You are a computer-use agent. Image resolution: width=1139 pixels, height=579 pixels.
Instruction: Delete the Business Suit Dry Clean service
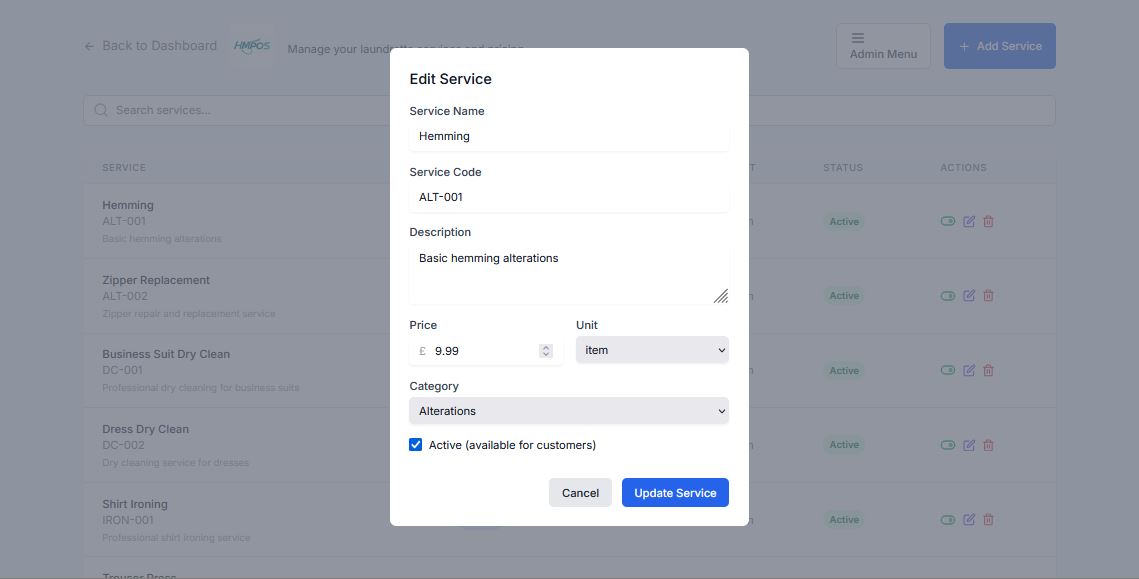(x=988, y=370)
